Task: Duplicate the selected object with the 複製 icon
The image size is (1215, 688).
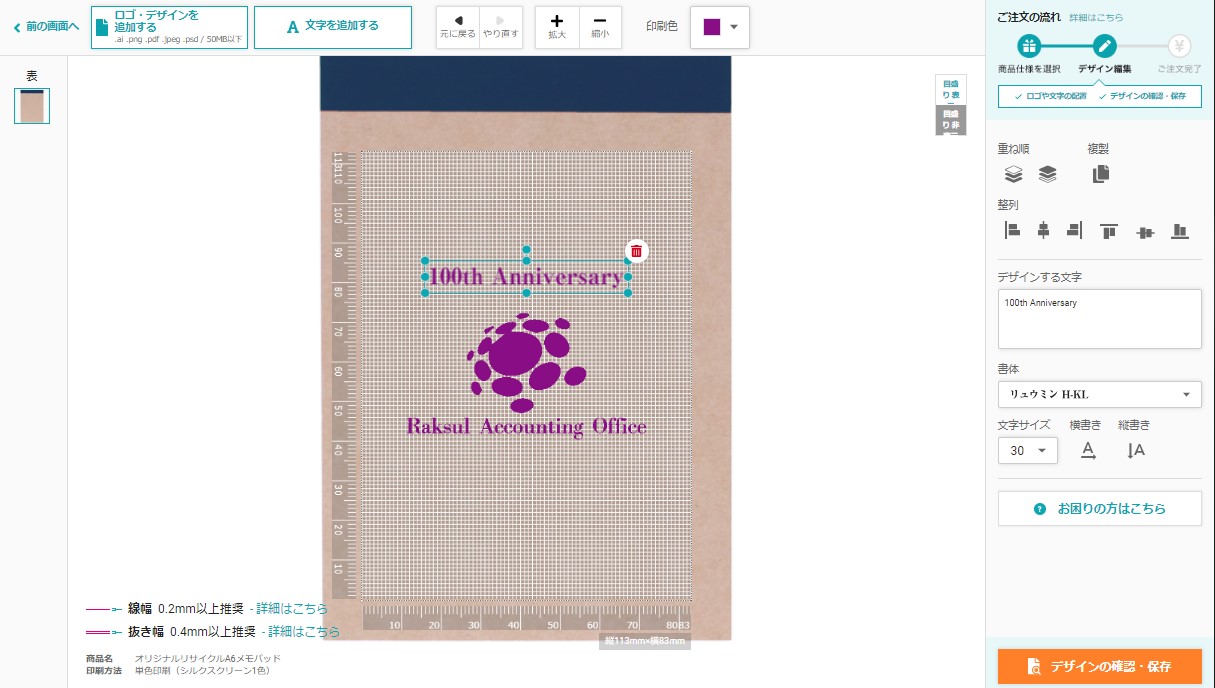Action: pos(1101,174)
